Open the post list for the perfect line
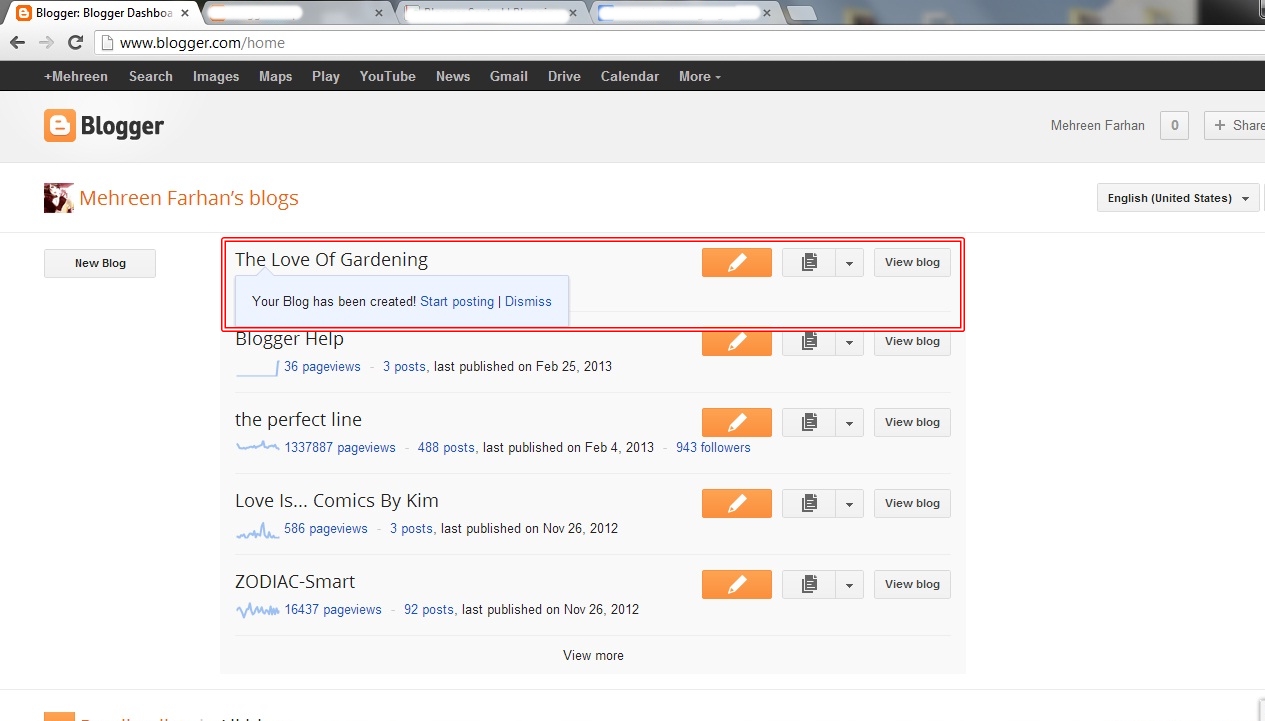The image size is (1265, 721). pos(809,422)
